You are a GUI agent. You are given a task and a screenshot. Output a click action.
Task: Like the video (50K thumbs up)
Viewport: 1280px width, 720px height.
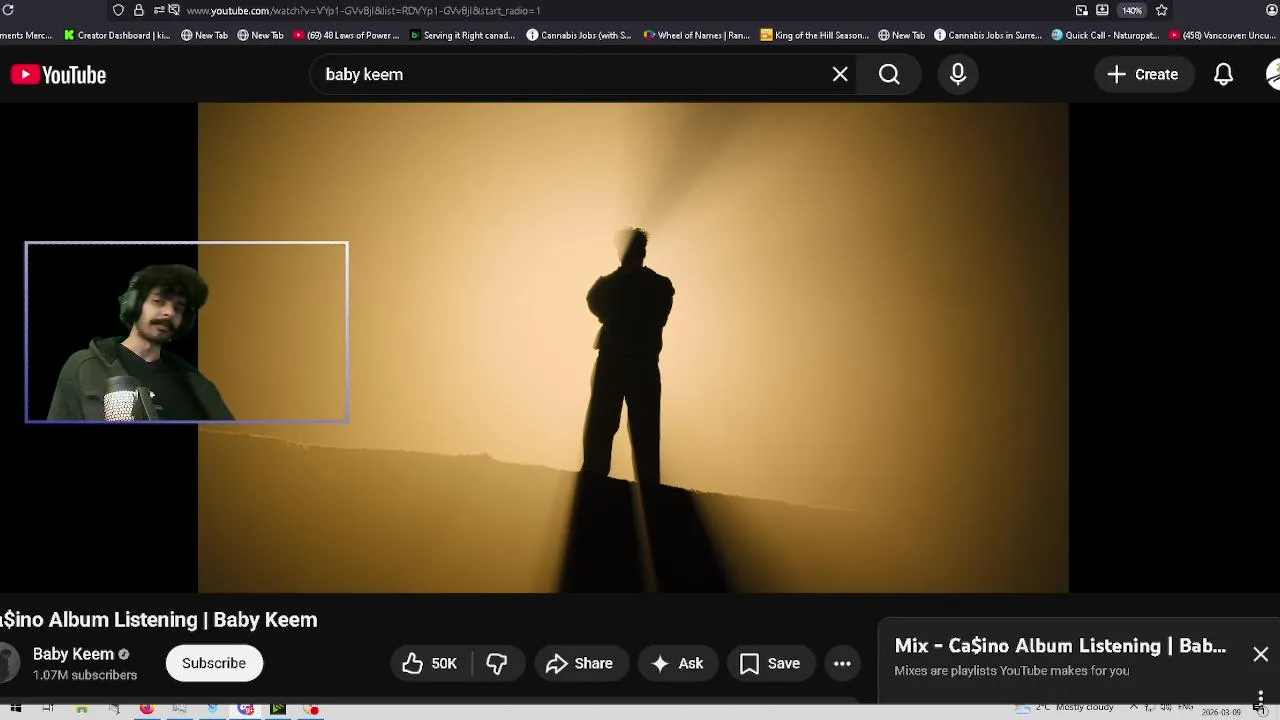click(x=429, y=663)
